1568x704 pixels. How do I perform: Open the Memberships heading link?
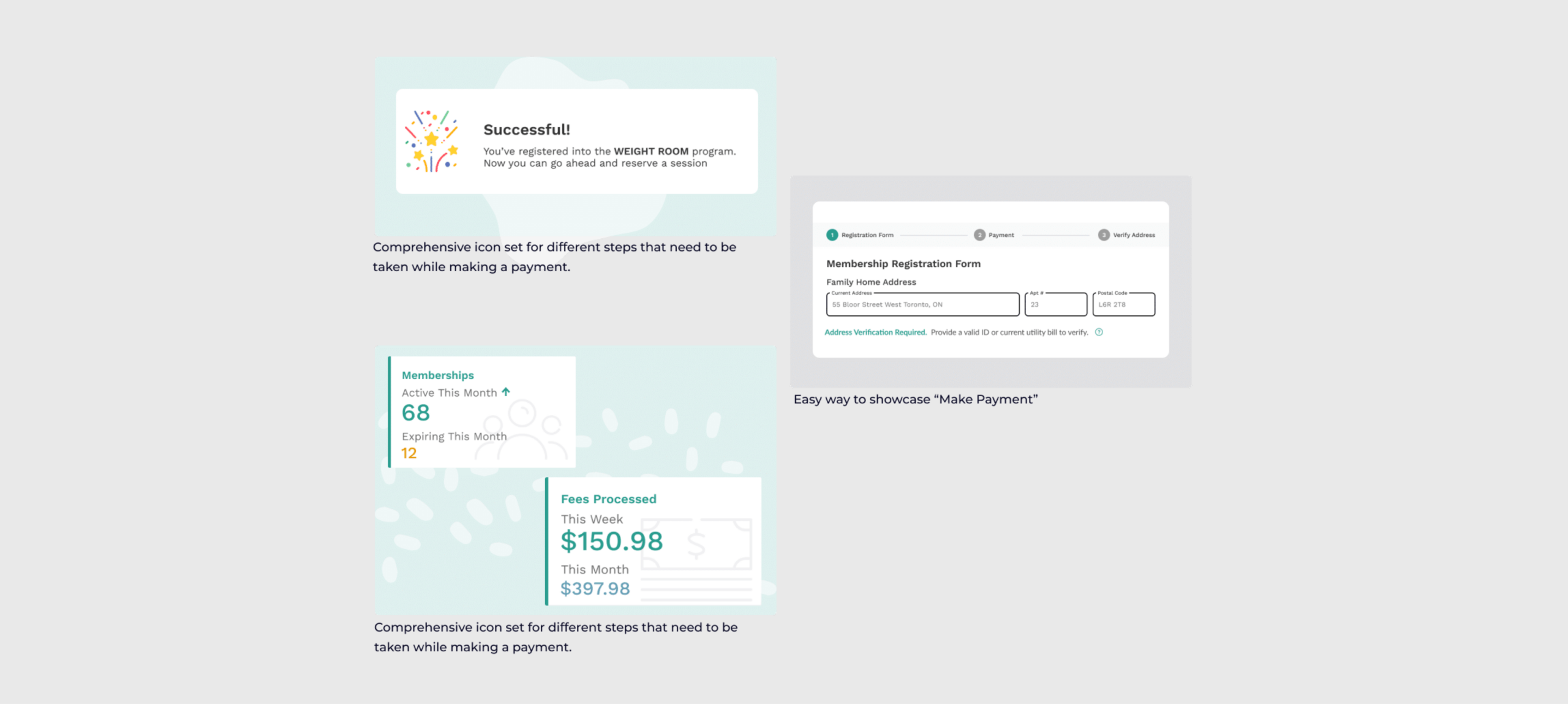coord(438,375)
